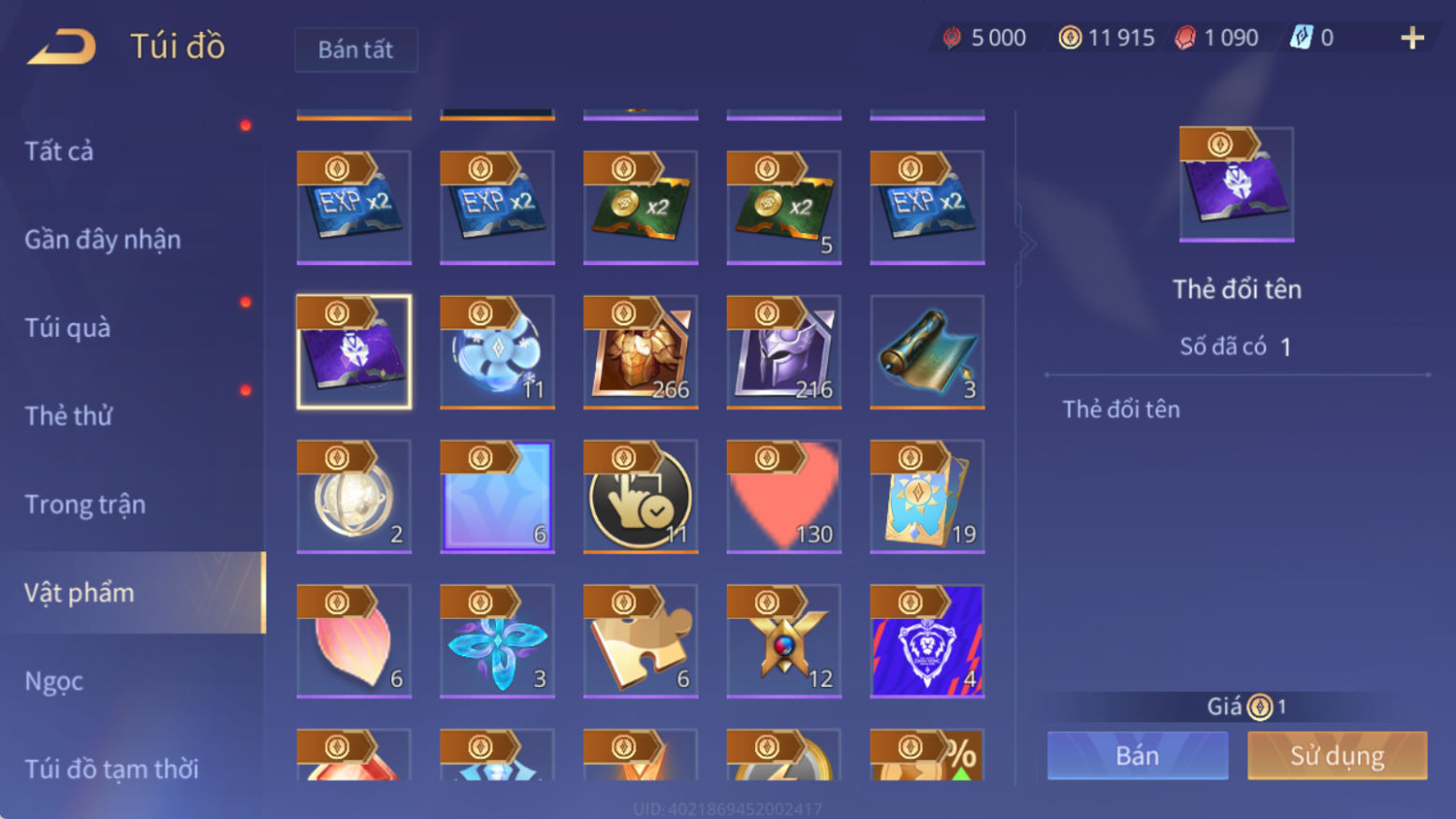This screenshot has height=819, width=1456.
Task: Tap the back arrow icon
Action: click(x=62, y=47)
